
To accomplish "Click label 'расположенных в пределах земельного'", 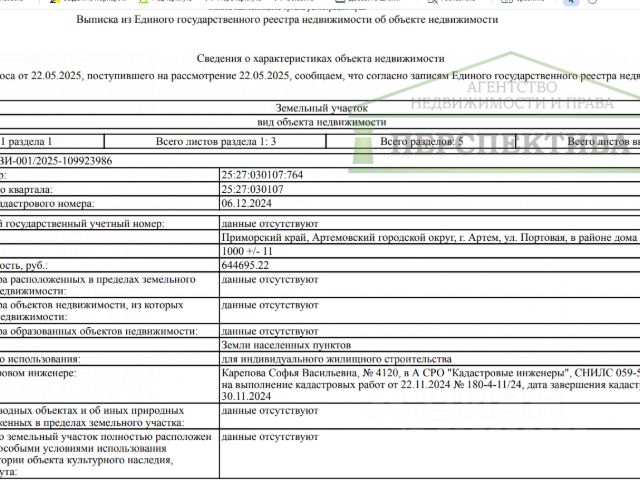I will [x=102, y=280].
